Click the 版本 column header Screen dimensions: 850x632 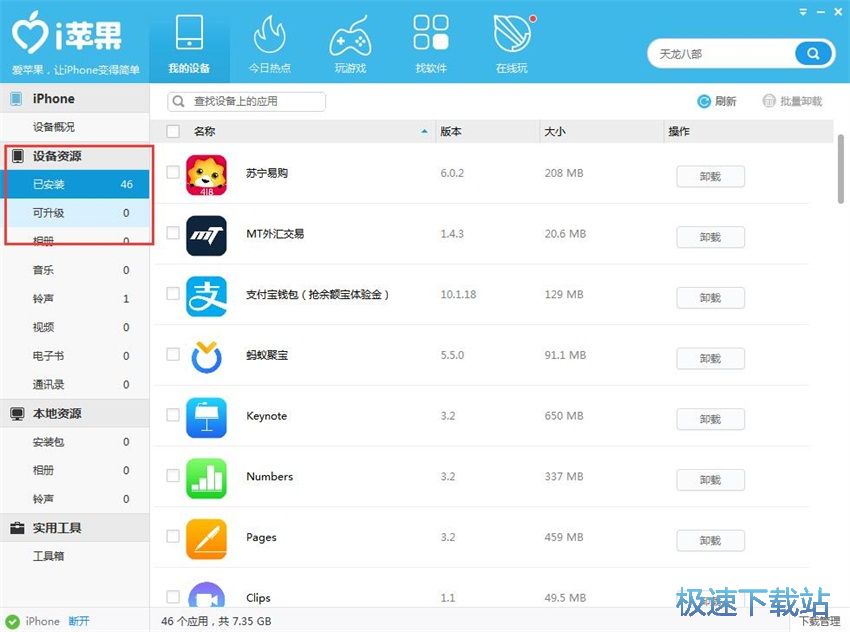487,131
